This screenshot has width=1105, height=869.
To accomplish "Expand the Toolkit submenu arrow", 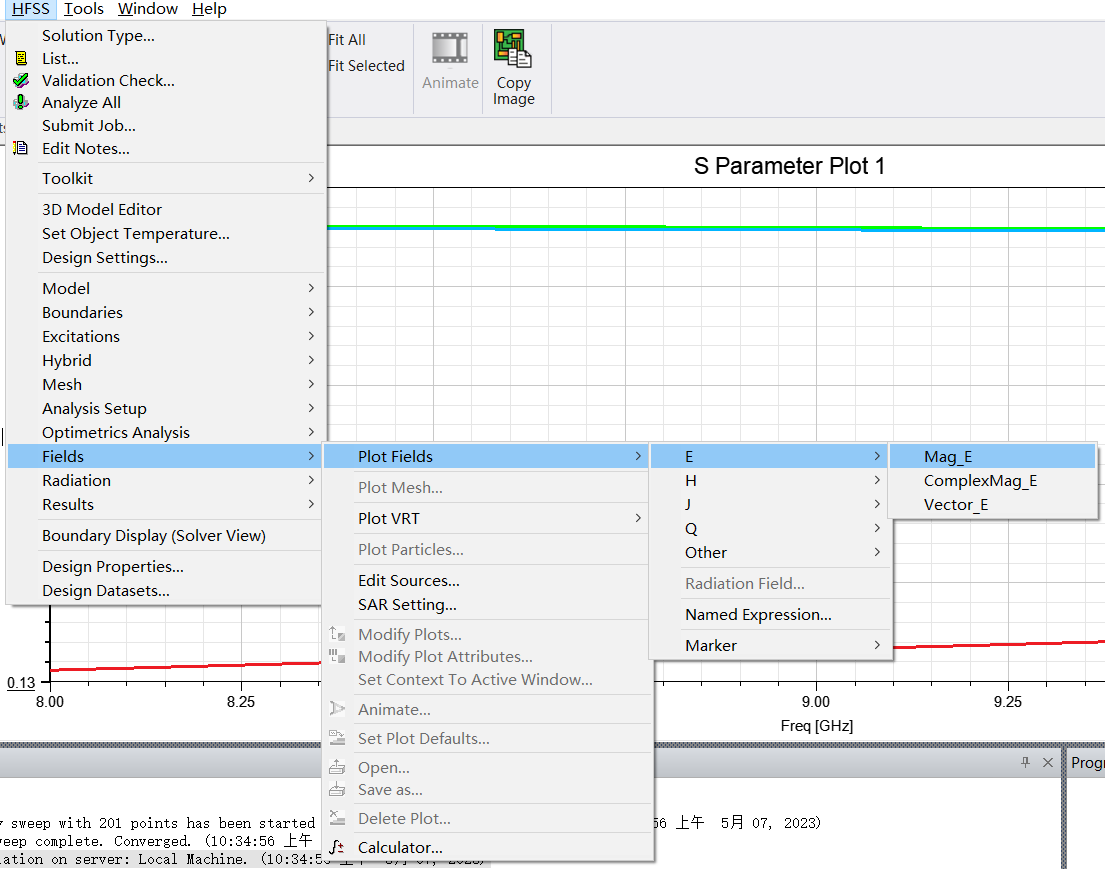I will click(x=311, y=178).
